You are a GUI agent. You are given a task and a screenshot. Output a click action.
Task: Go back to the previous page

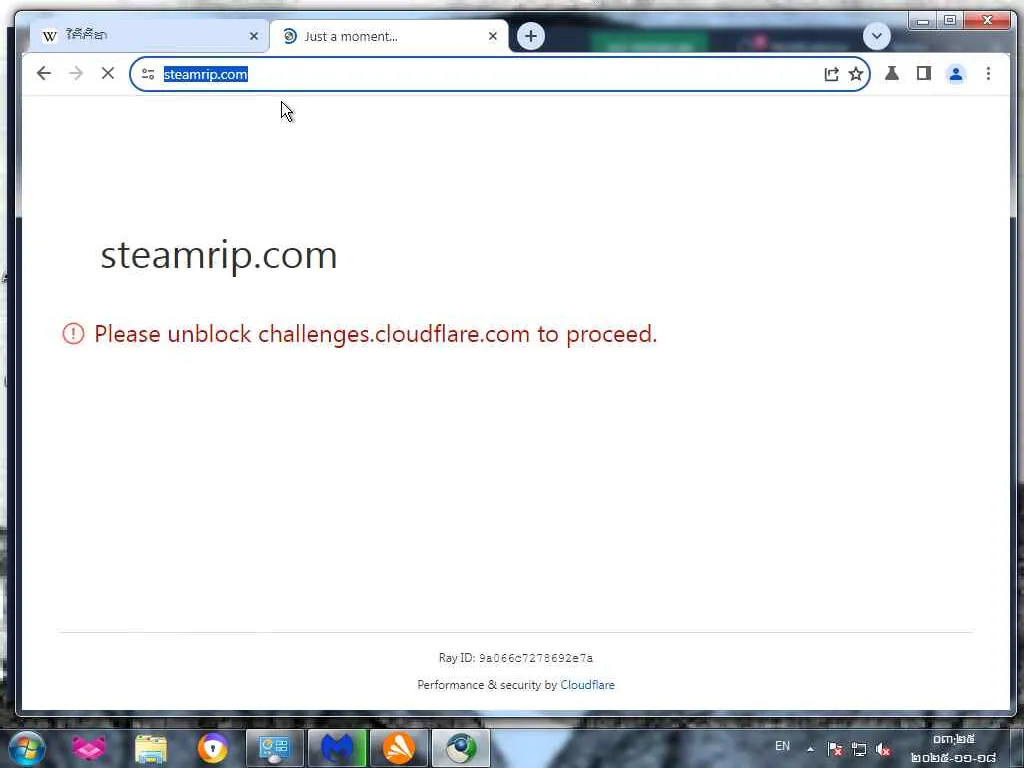coord(44,74)
